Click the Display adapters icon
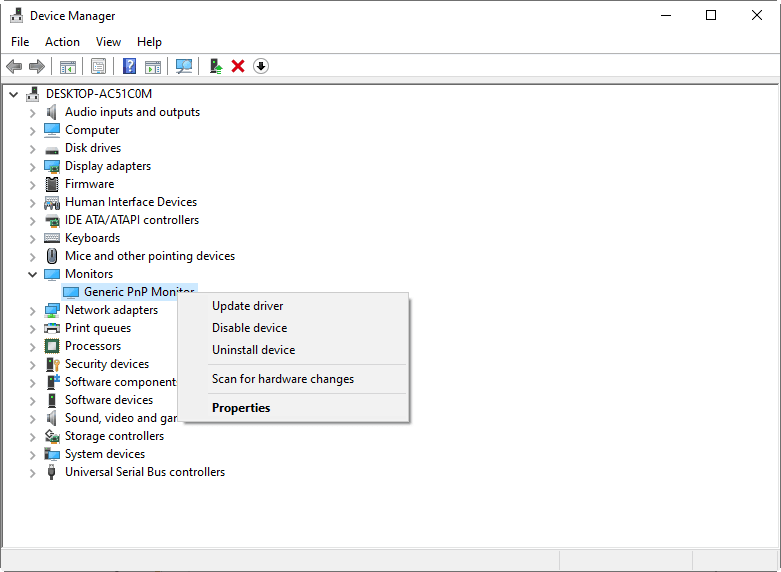Screen dimensions: 781x572 [x=52, y=166]
